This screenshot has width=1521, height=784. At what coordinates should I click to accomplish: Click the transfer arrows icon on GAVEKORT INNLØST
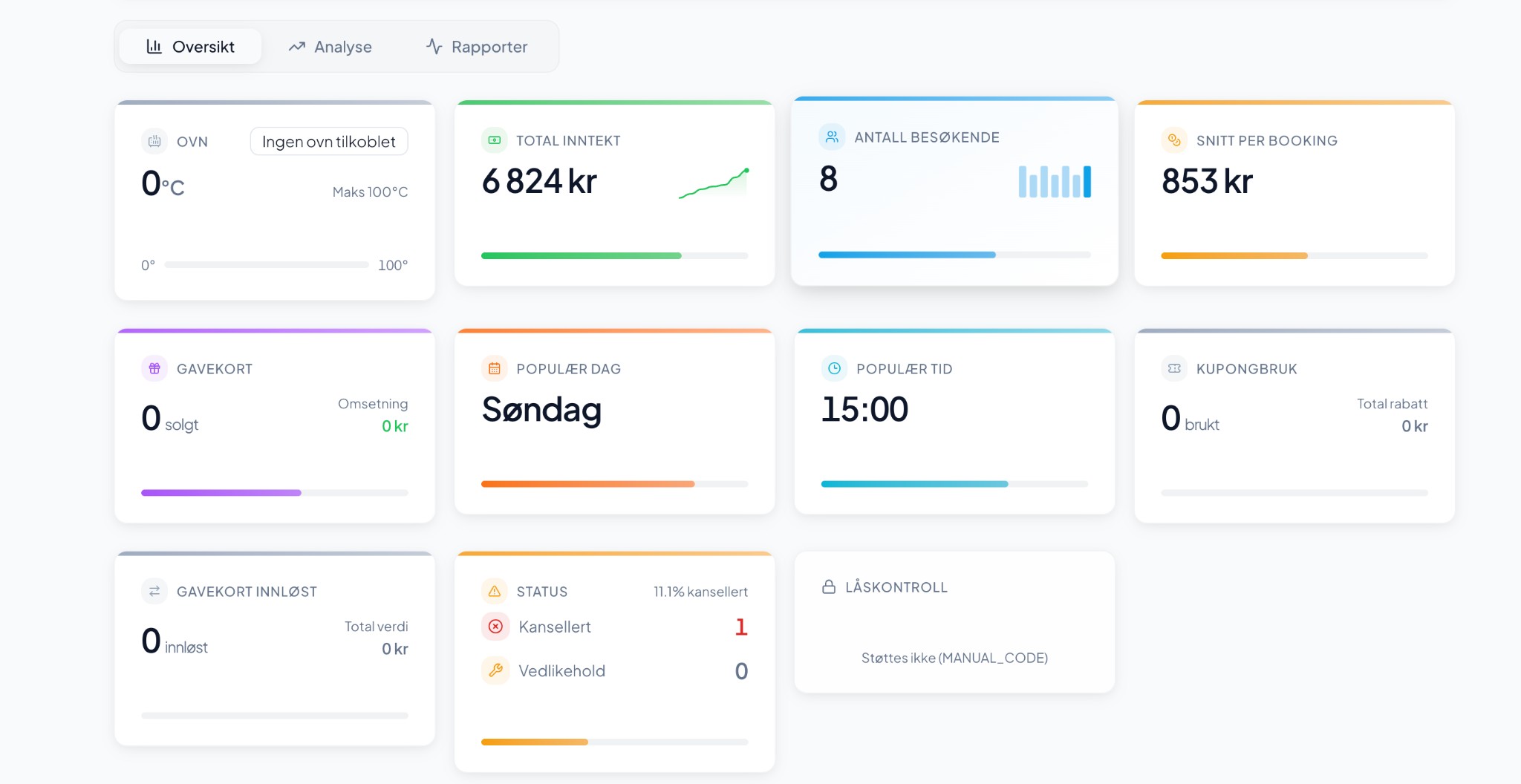pos(154,591)
